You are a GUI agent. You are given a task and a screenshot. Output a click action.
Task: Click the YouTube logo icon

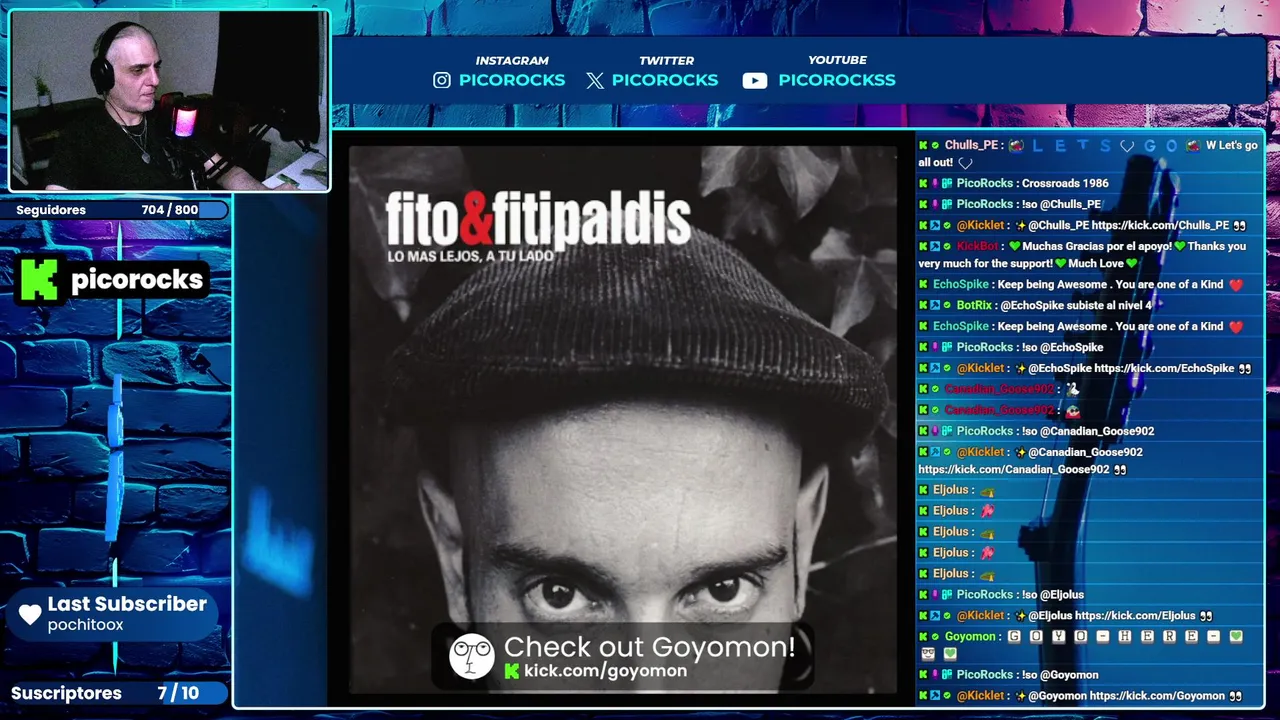pyautogui.click(x=755, y=81)
